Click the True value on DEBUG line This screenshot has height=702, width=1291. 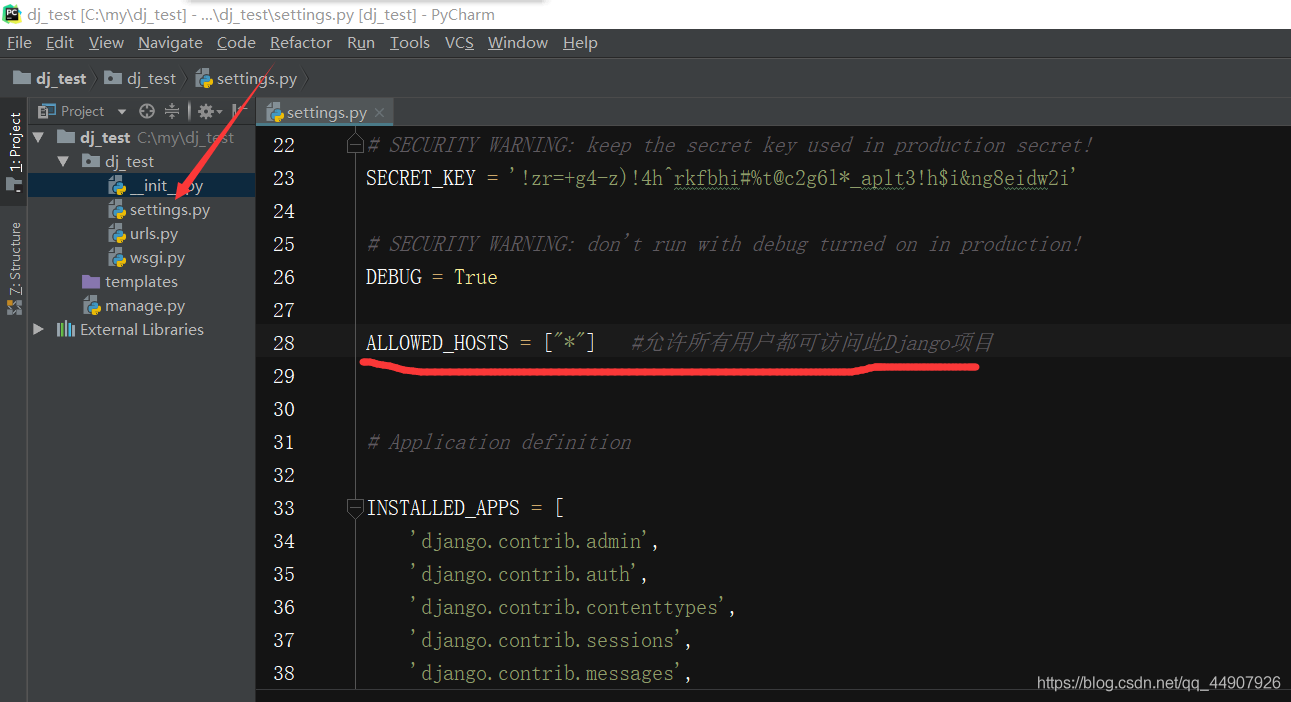point(476,277)
